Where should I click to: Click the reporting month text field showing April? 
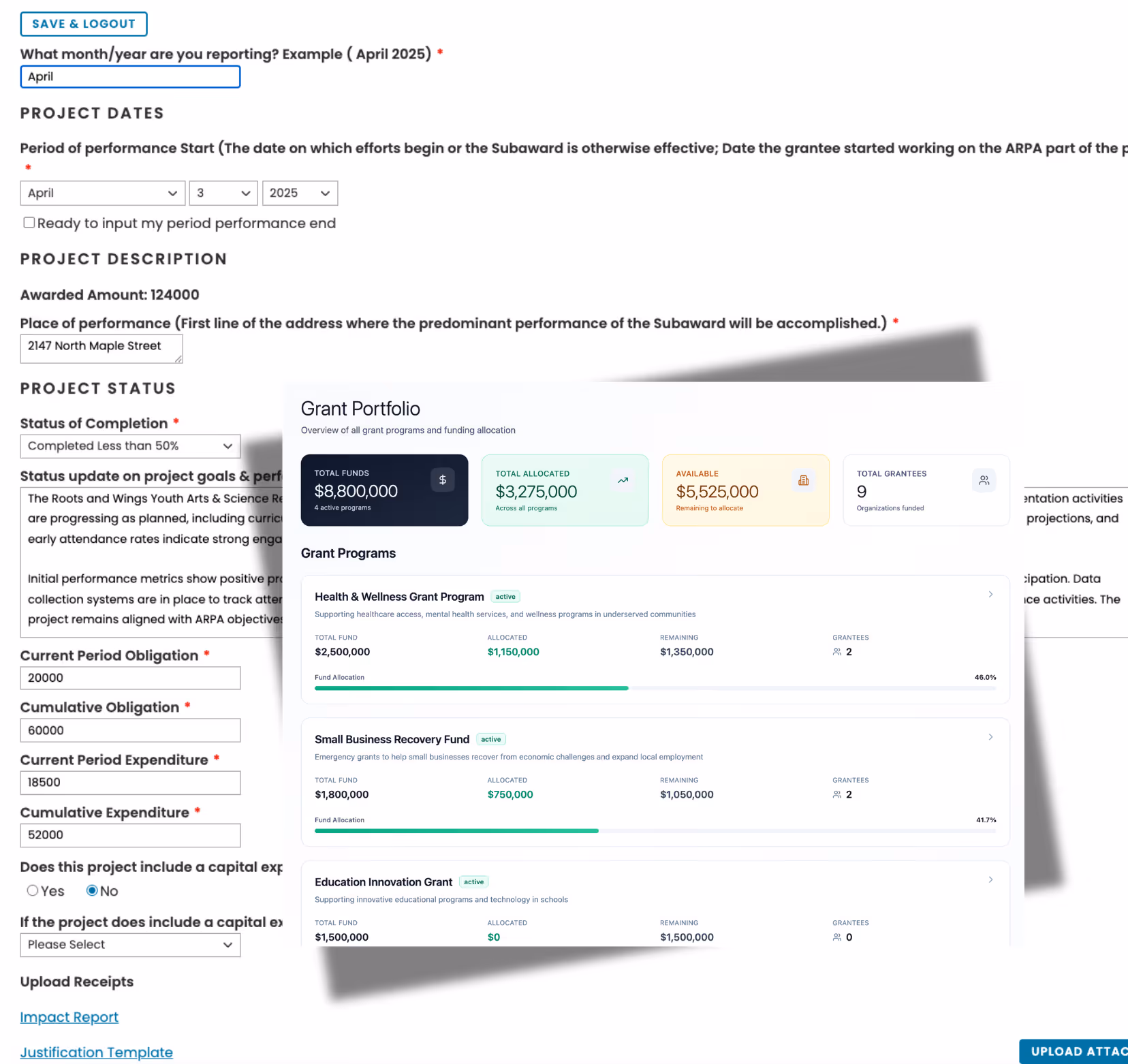129,76
